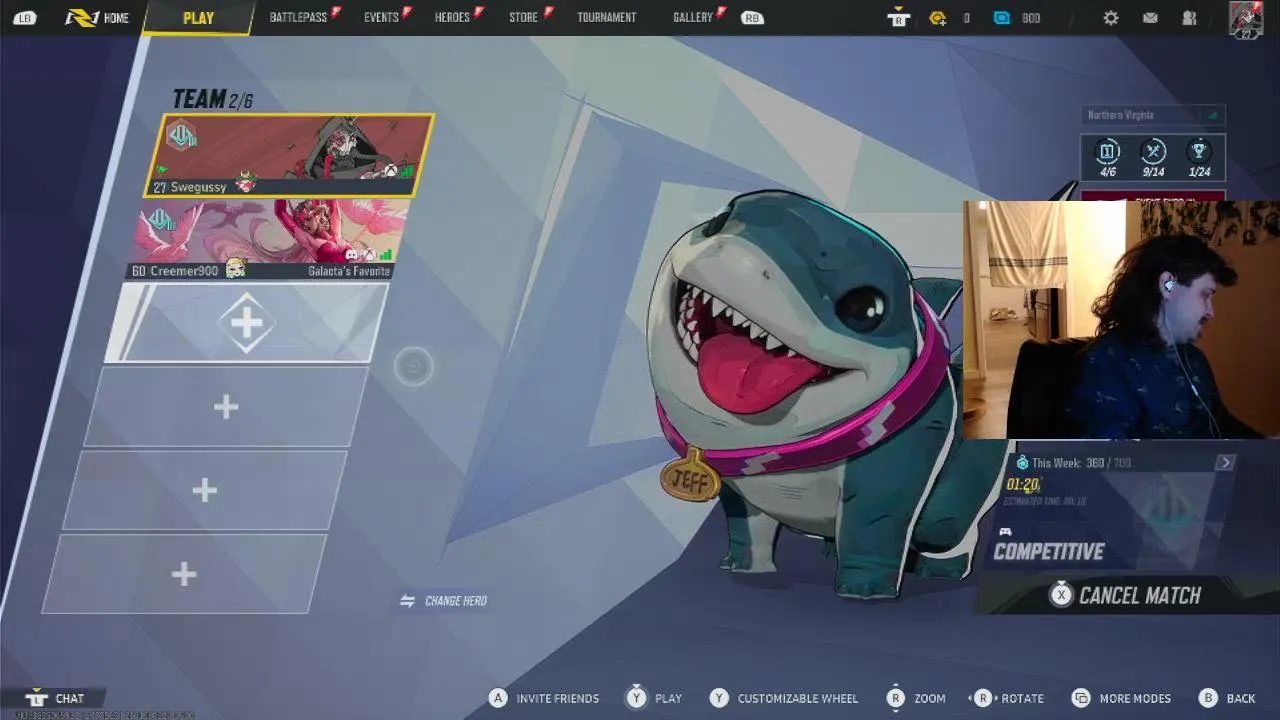Click the LB bumper icon

24,18
